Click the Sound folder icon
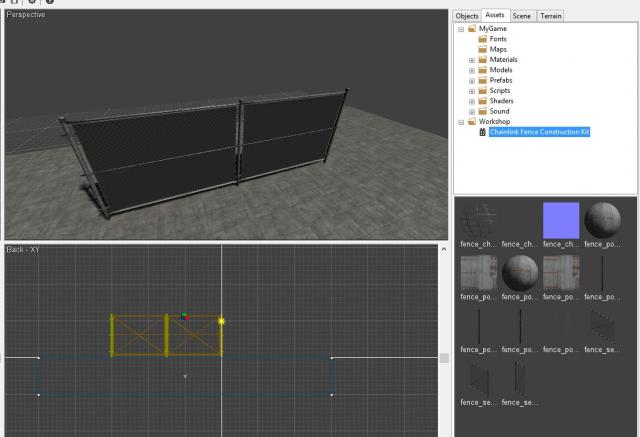Screen dimensions: 640x437 [482, 112]
